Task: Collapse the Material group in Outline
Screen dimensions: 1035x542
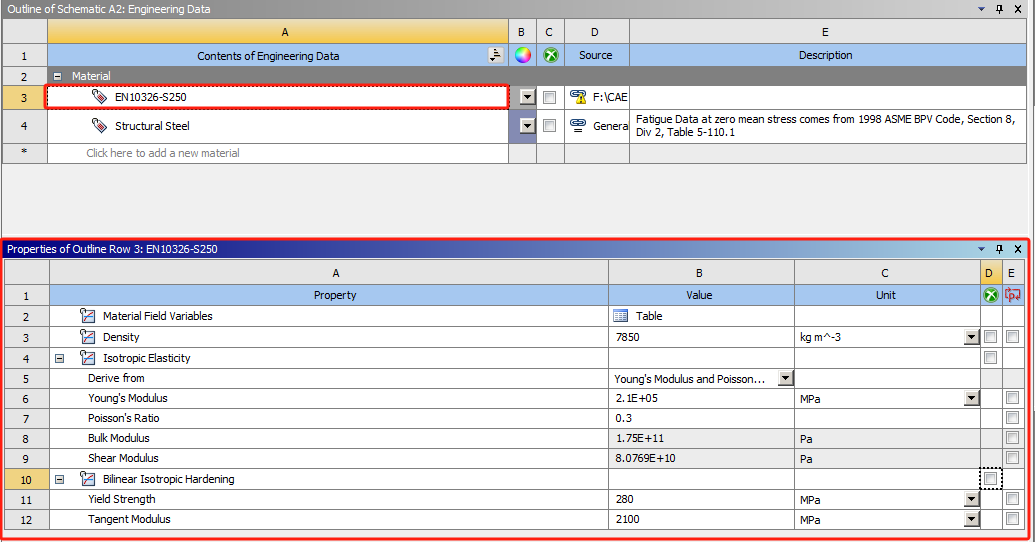Action: pyautogui.click(x=57, y=76)
